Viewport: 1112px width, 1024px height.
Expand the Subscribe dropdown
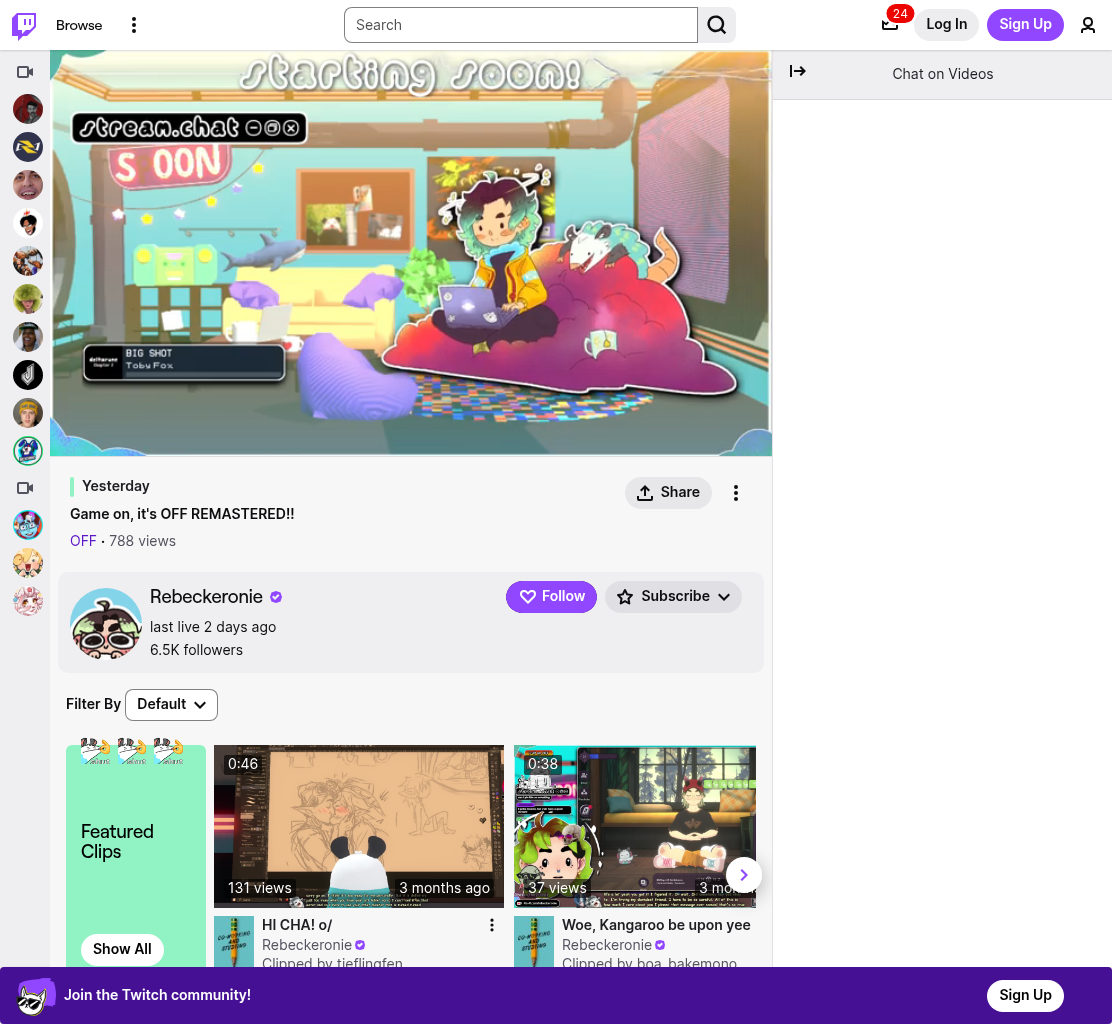(673, 596)
